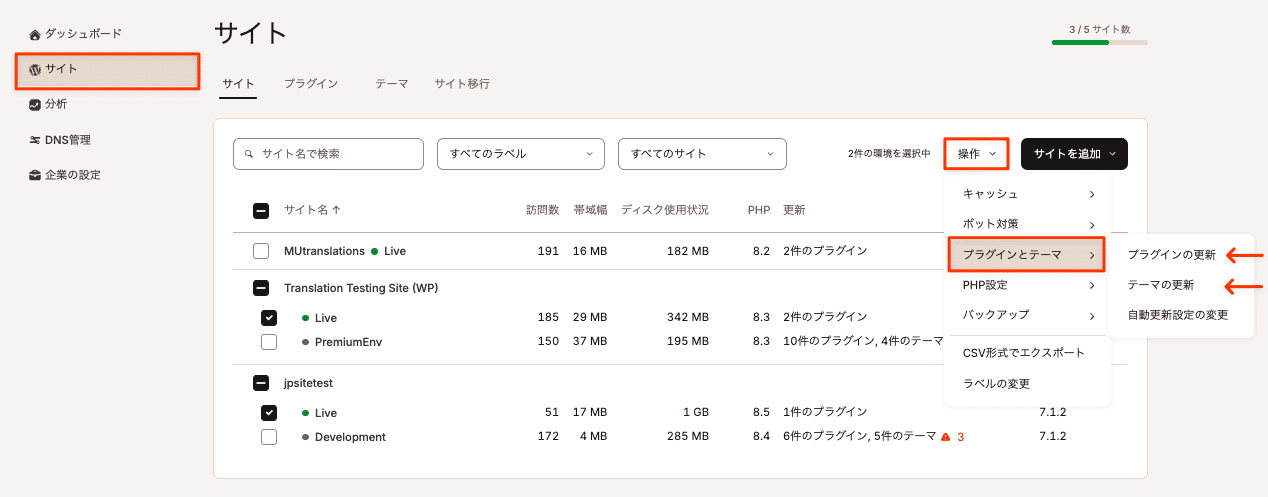Click the 1 GB disk usage value

click(694, 412)
